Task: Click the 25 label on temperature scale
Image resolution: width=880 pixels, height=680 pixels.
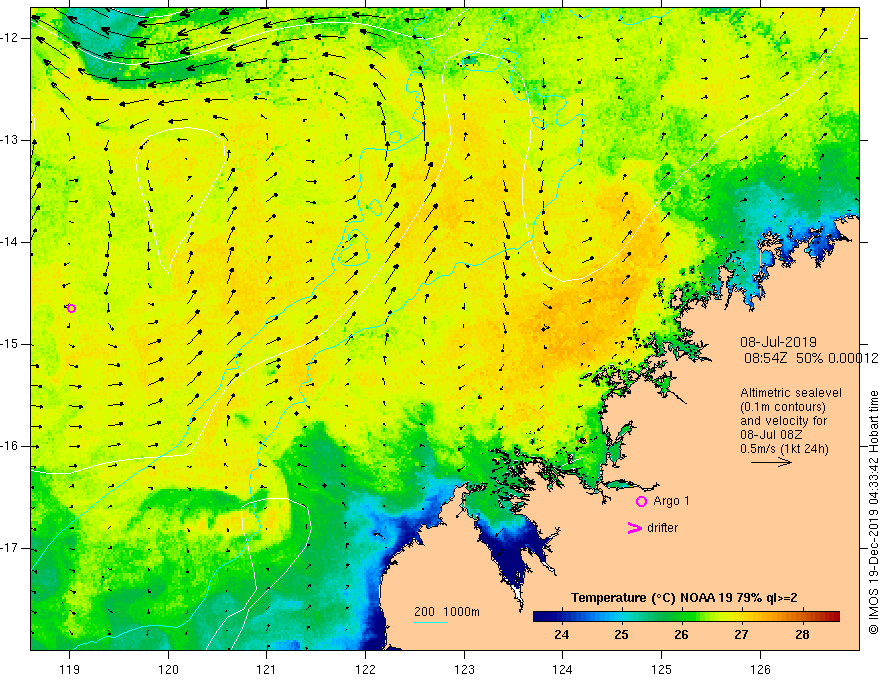Action: click(x=621, y=635)
